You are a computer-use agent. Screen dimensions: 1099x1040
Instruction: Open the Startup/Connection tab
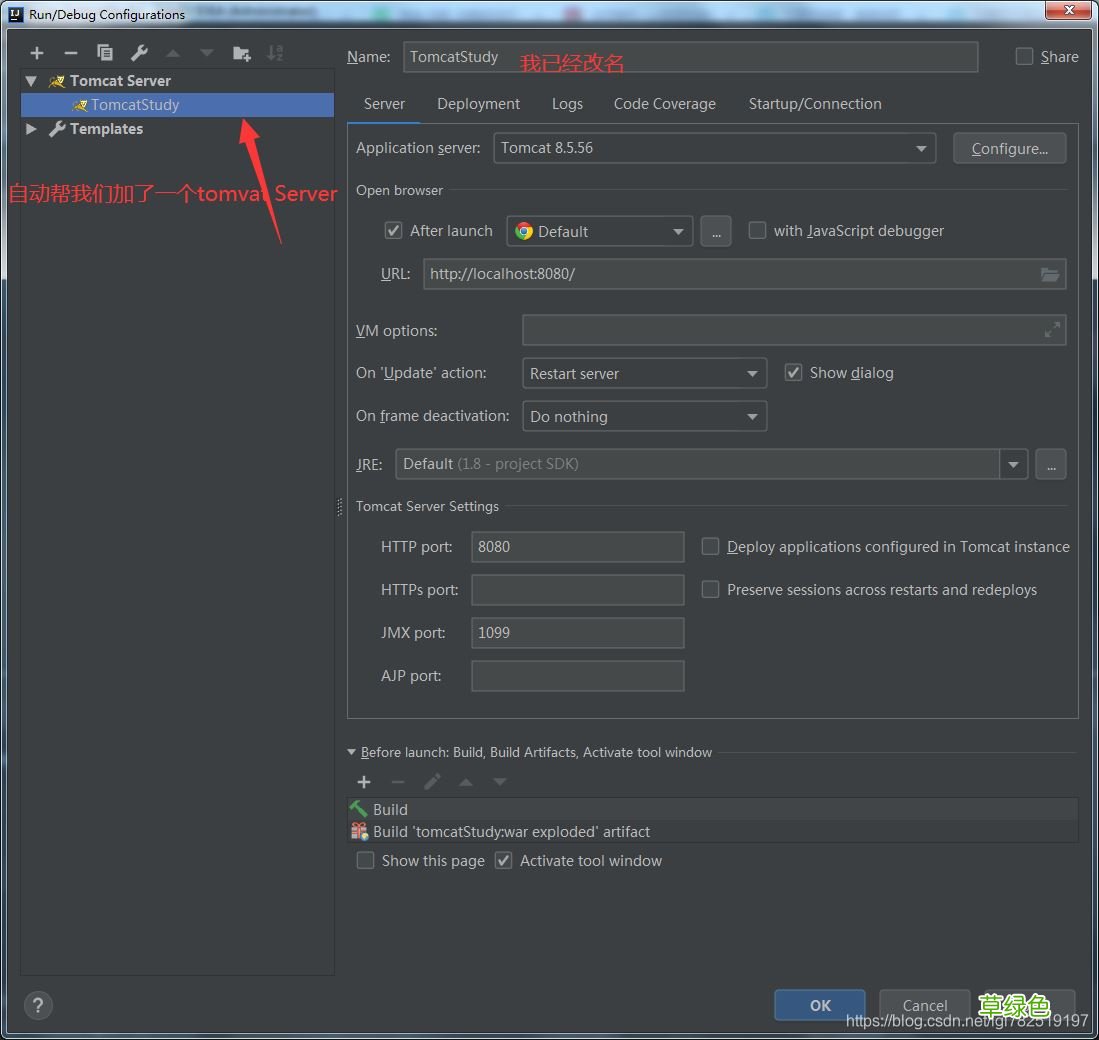coord(814,104)
